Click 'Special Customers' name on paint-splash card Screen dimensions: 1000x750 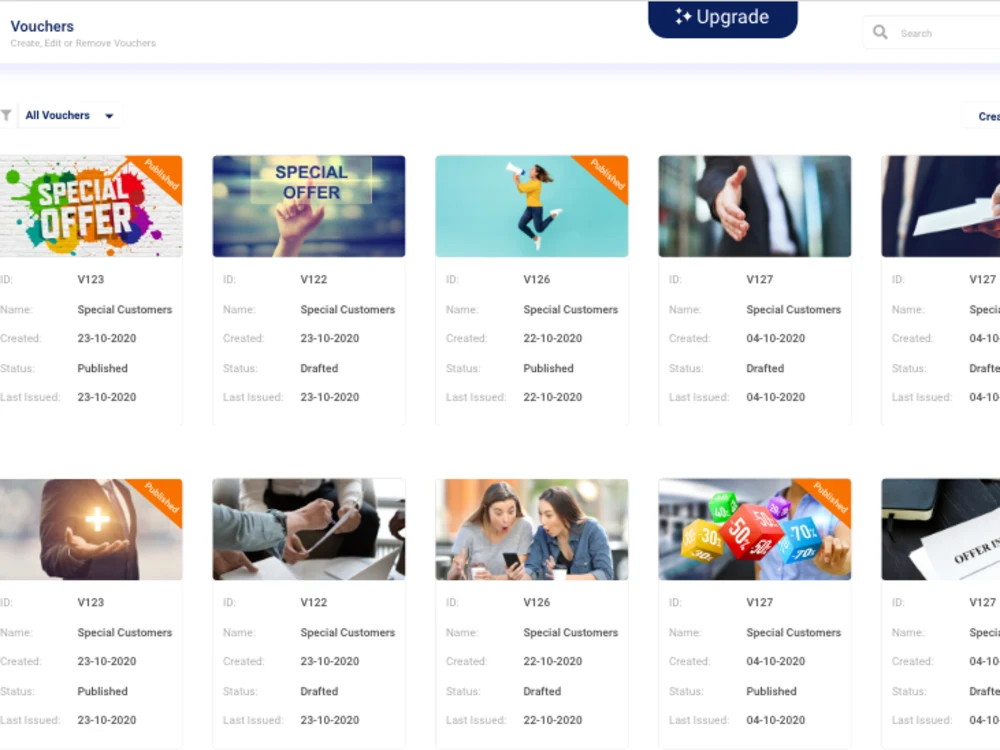(125, 309)
